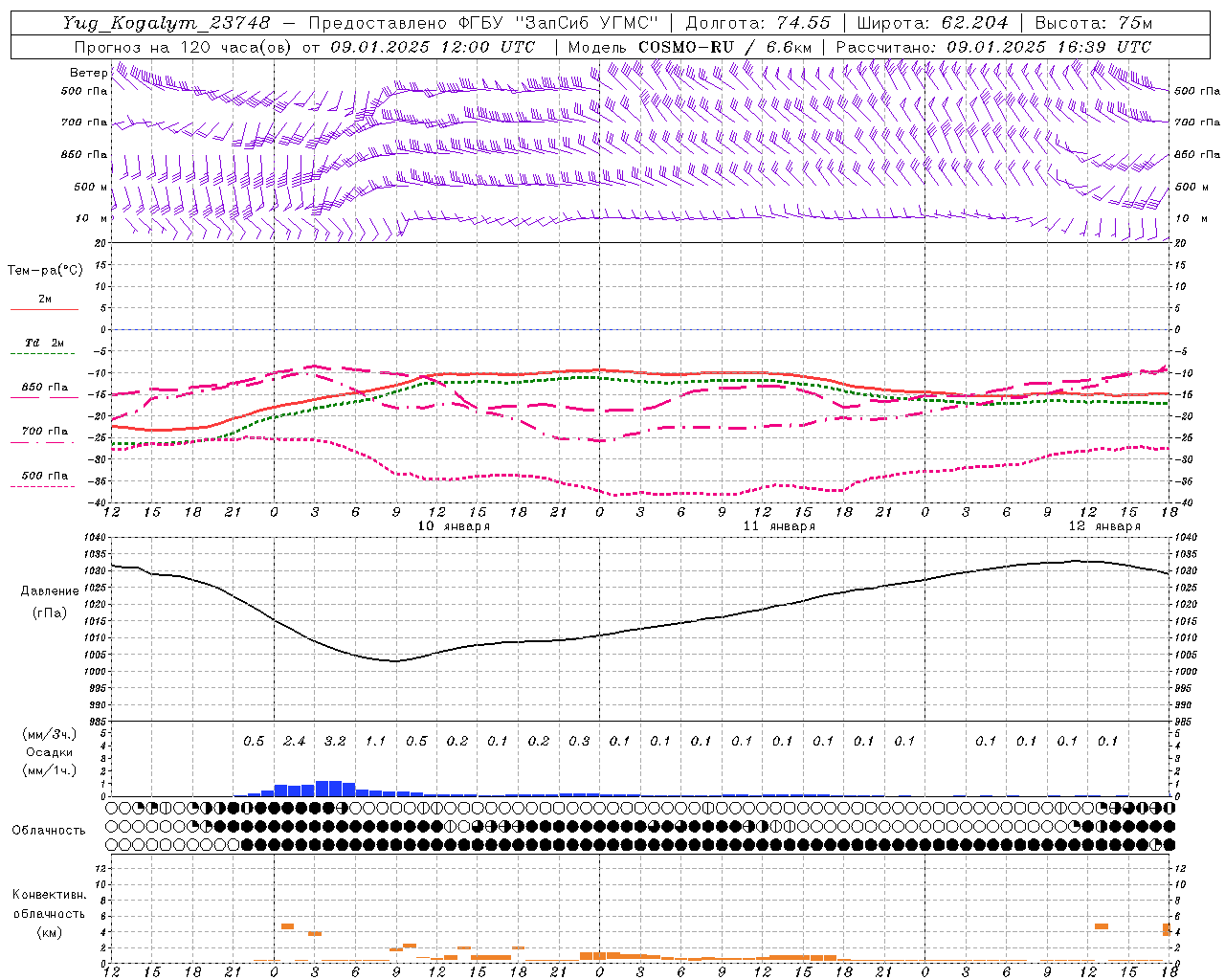Click the "500 гПа" temperature legend entry

[45, 476]
